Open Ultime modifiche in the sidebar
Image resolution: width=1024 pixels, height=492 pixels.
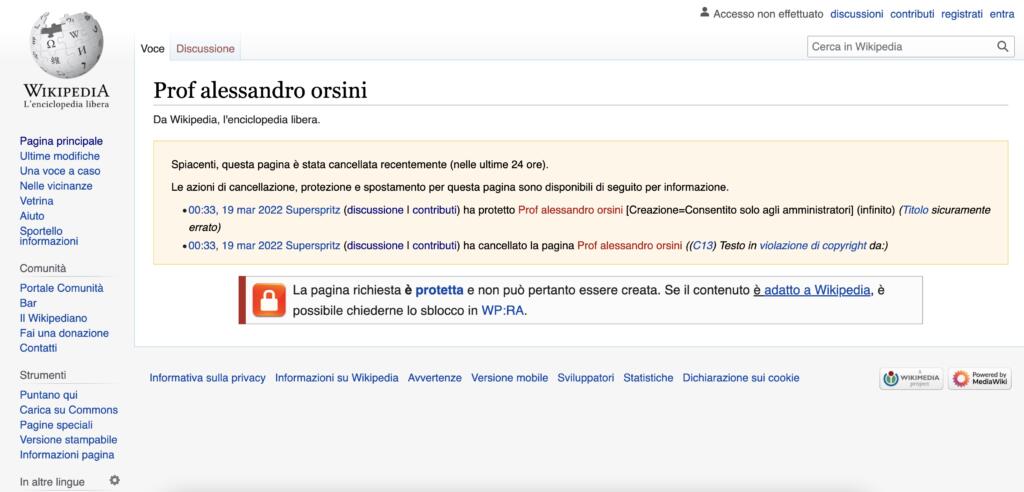(60, 156)
